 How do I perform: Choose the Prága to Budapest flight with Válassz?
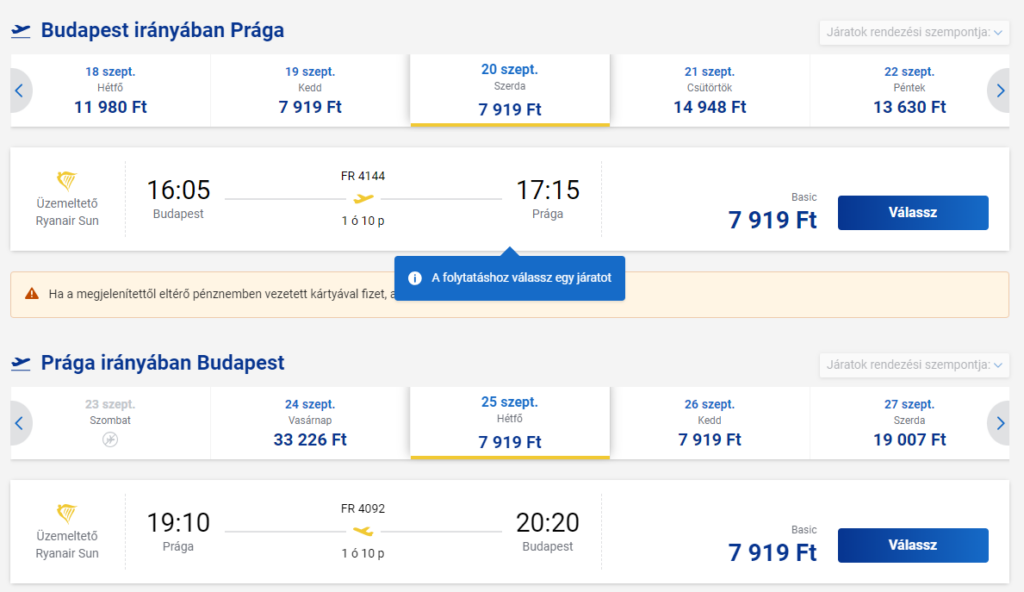913,545
